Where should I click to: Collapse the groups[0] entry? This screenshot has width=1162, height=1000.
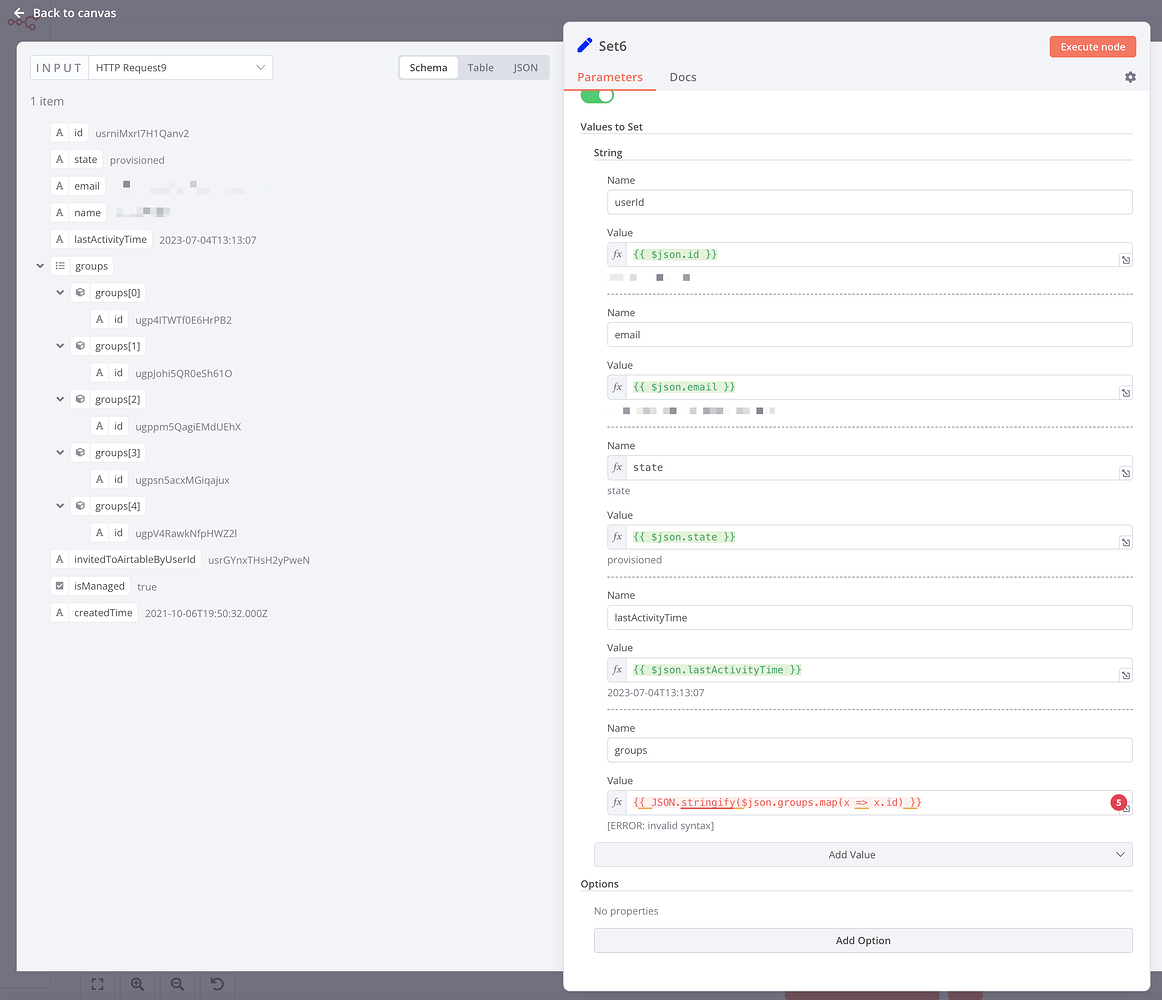[60, 292]
